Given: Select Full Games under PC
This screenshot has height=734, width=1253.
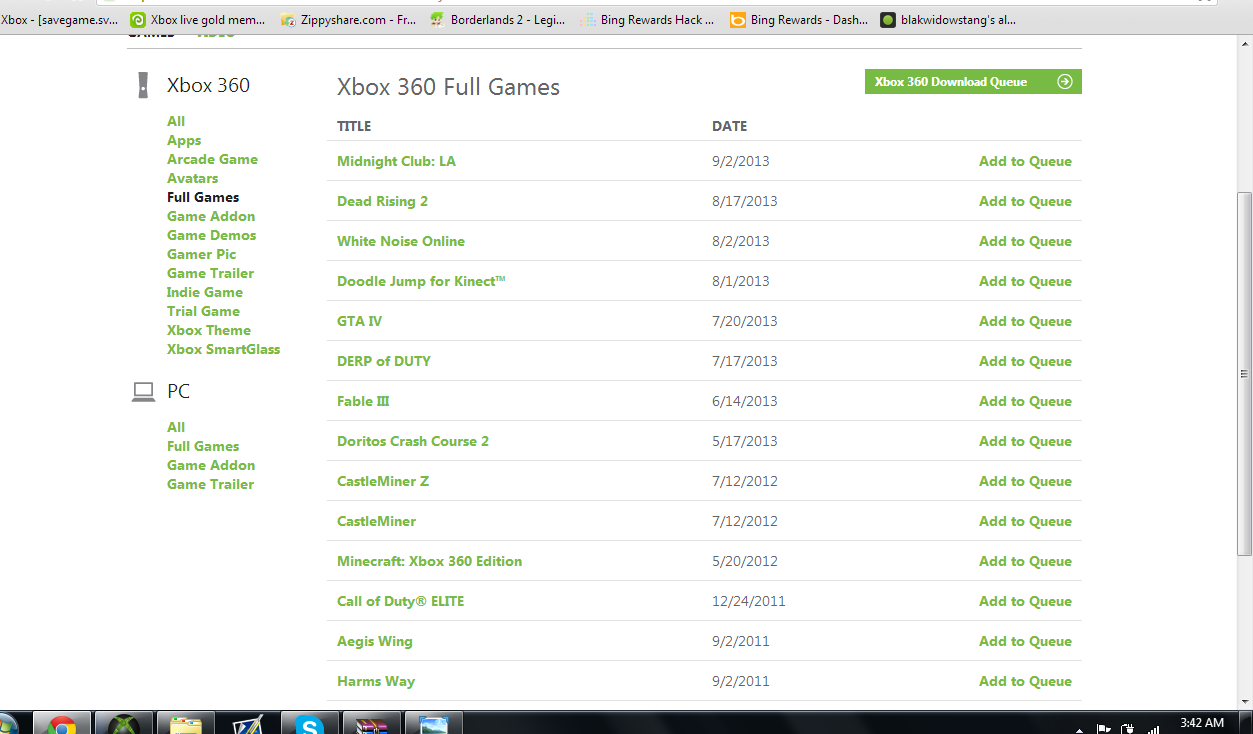Looking at the screenshot, I should click(203, 446).
